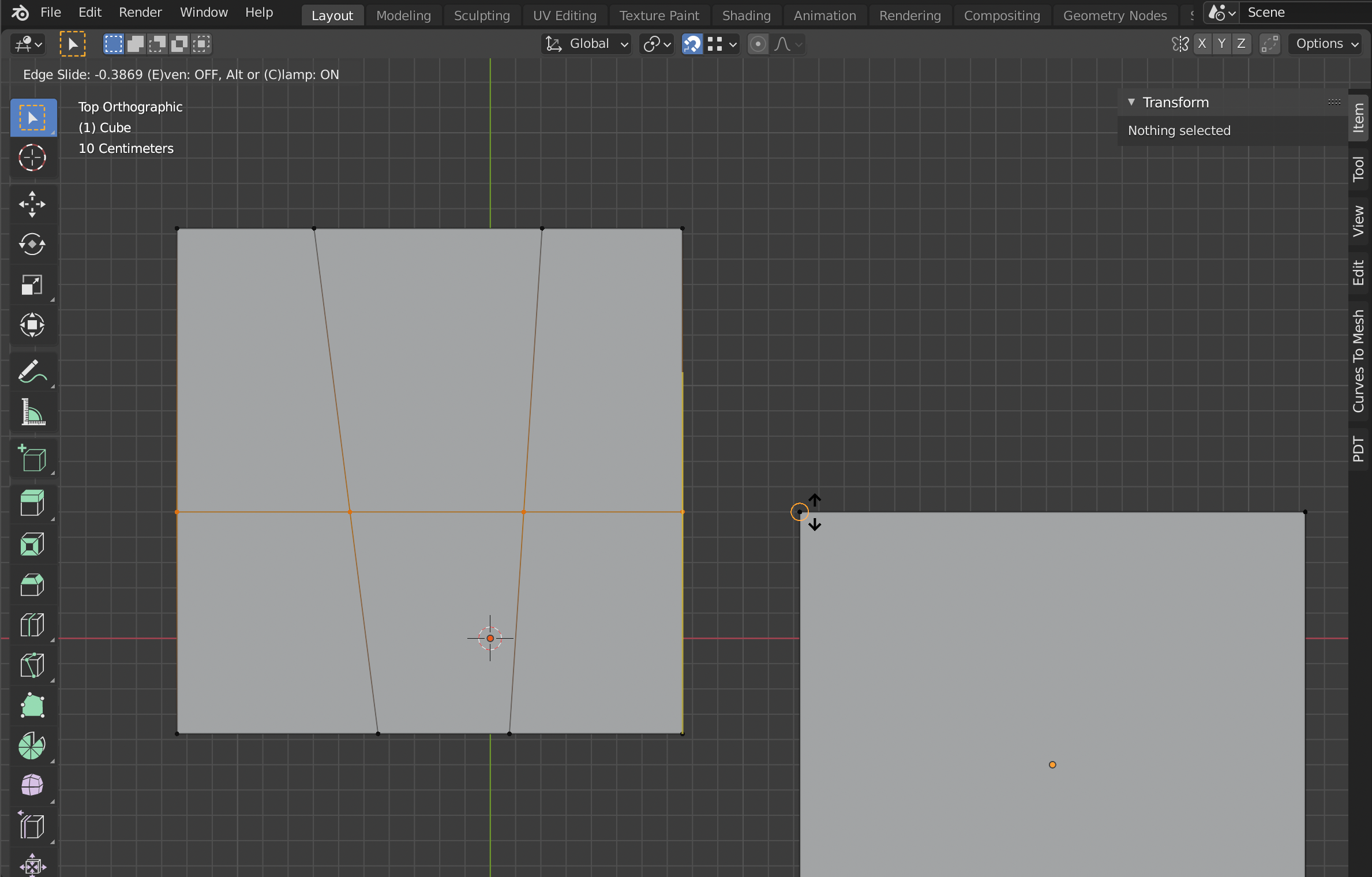This screenshot has height=877, width=1372.
Task: Open the Global transform orientation dropdown
Action: 586,44
